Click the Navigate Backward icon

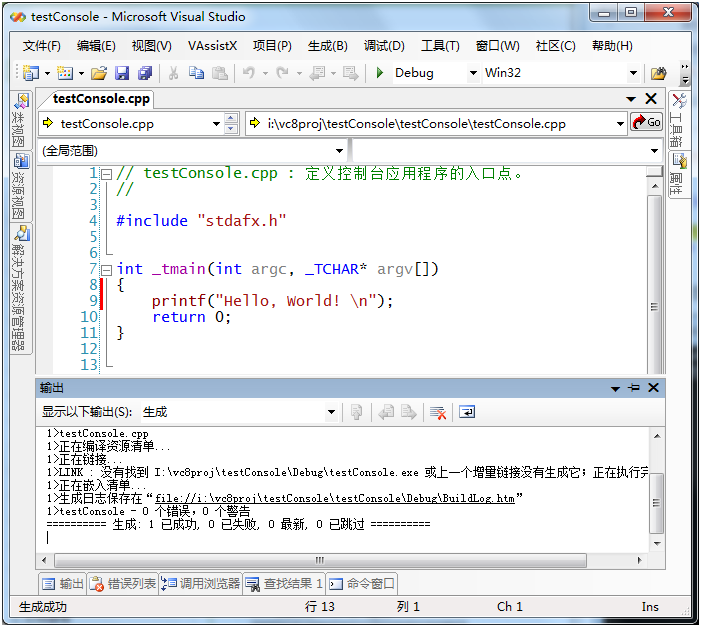tap(317, 73)
